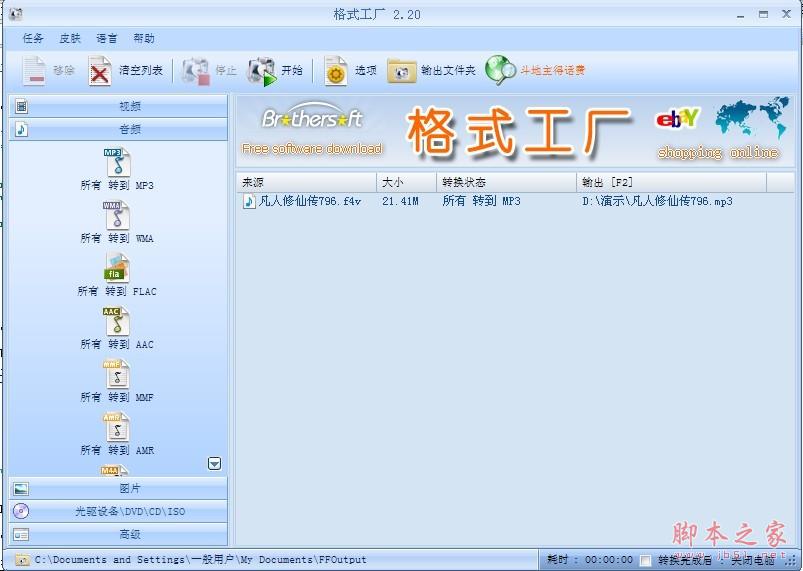Start conversion with the 开始 icon

point(262,71)
